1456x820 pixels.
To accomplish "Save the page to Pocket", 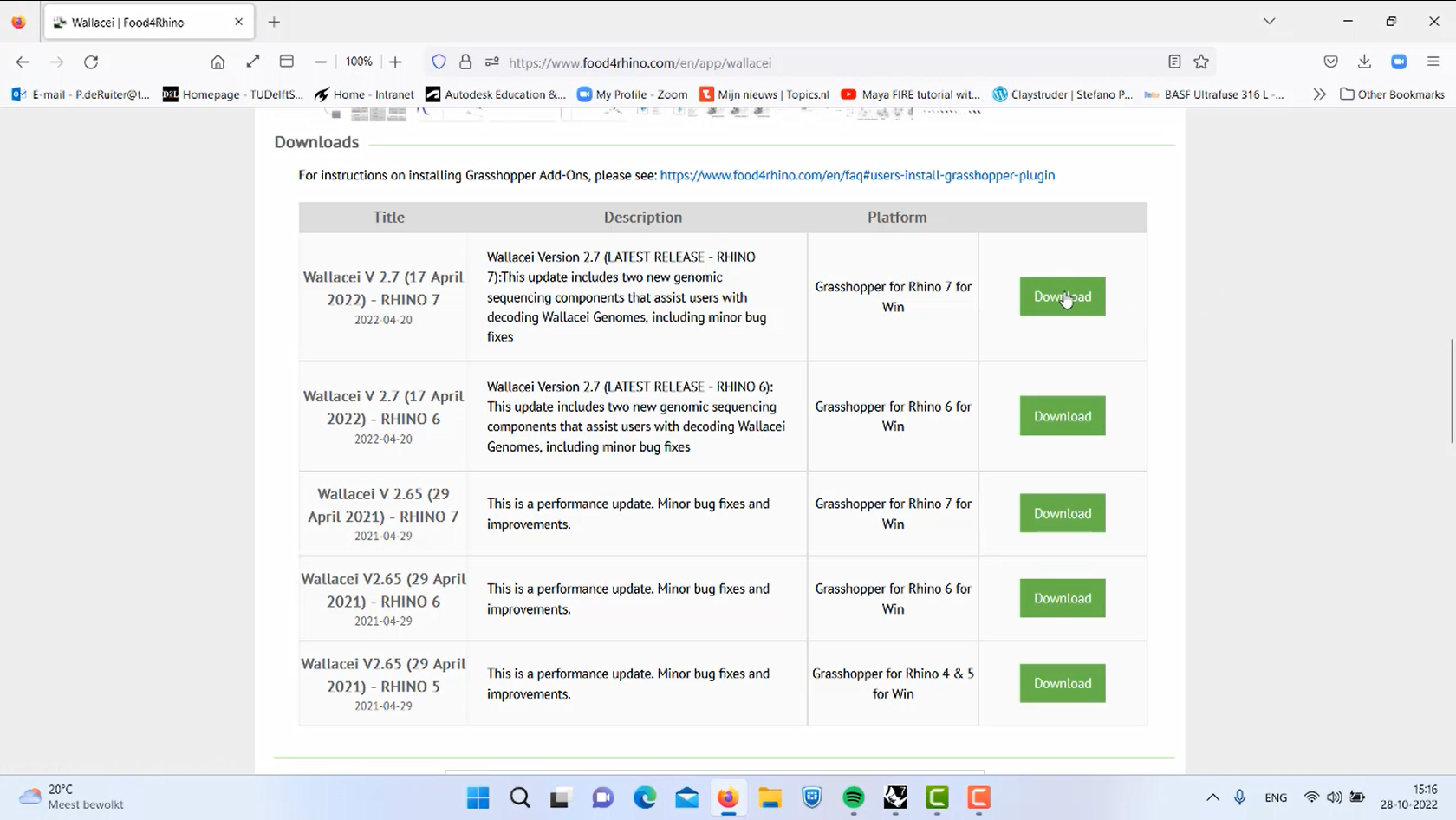I will coord(1329,62).
